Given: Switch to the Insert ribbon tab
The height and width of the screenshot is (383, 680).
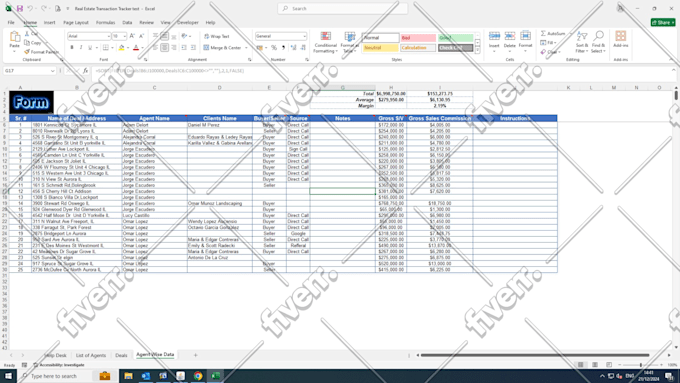Looking at the screenshot, I should pos(49,23).
